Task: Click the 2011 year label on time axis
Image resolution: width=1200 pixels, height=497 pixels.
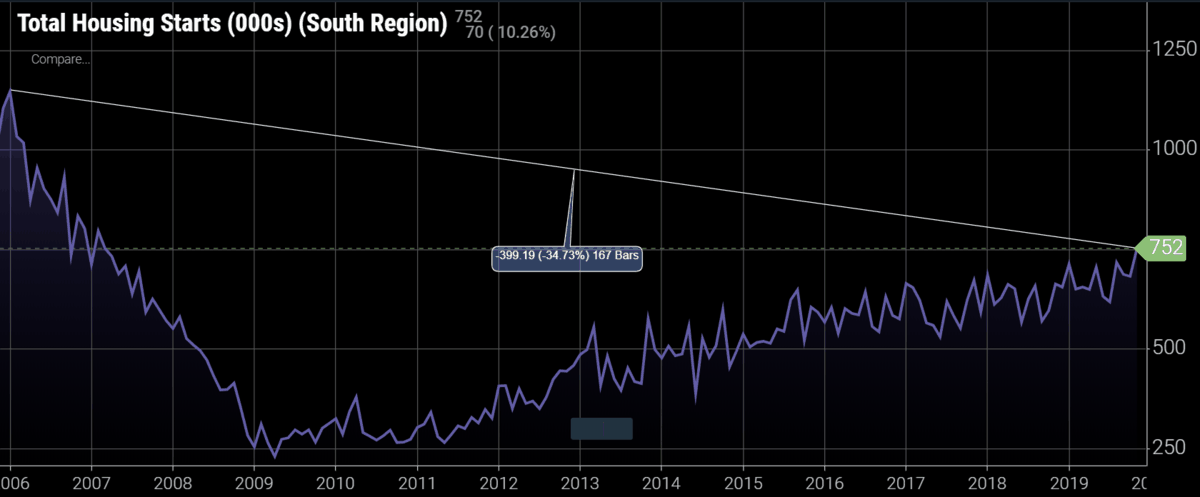Action: [416, 483]
